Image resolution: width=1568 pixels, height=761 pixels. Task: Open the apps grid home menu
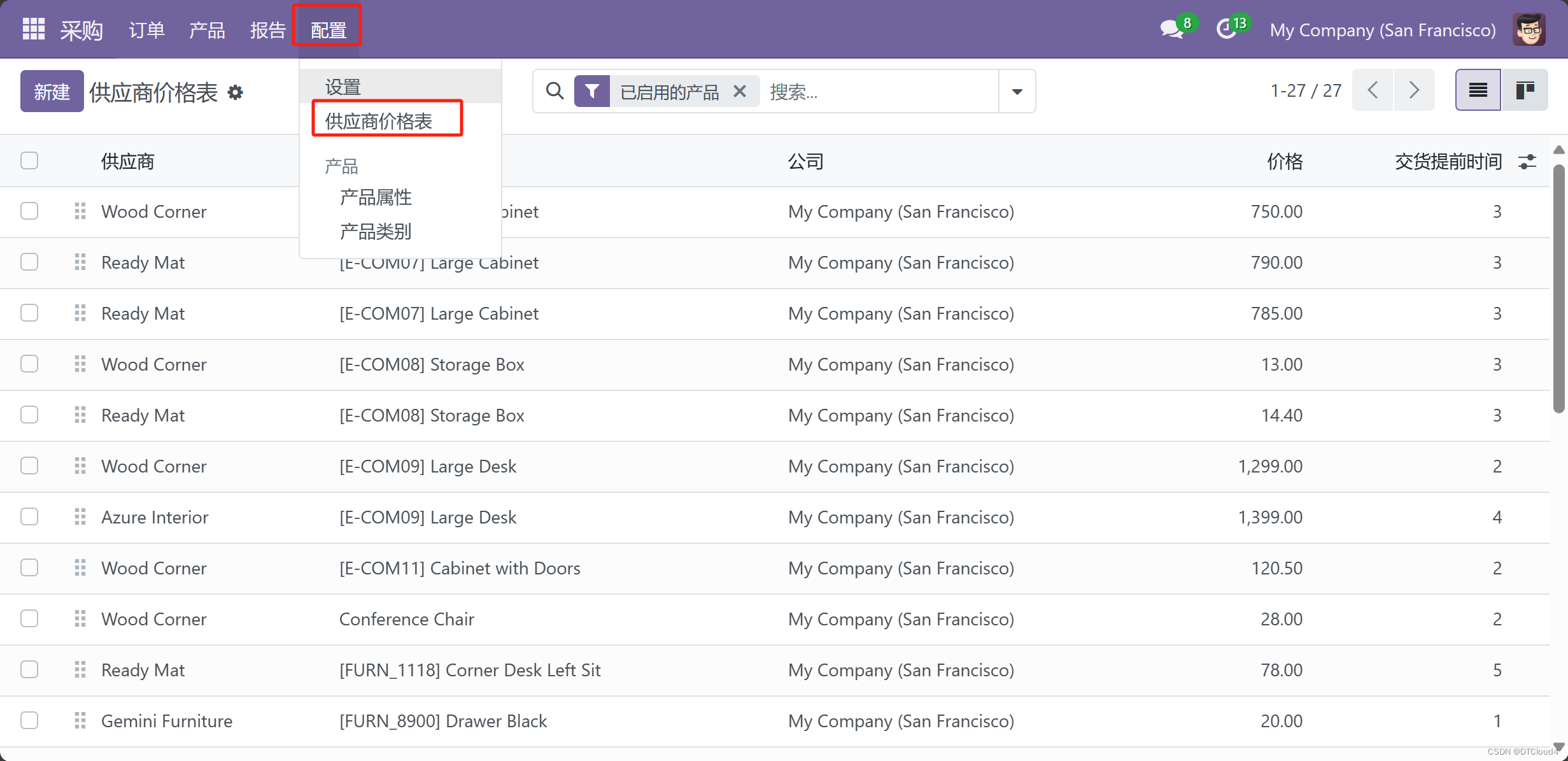tap(33, 29)
